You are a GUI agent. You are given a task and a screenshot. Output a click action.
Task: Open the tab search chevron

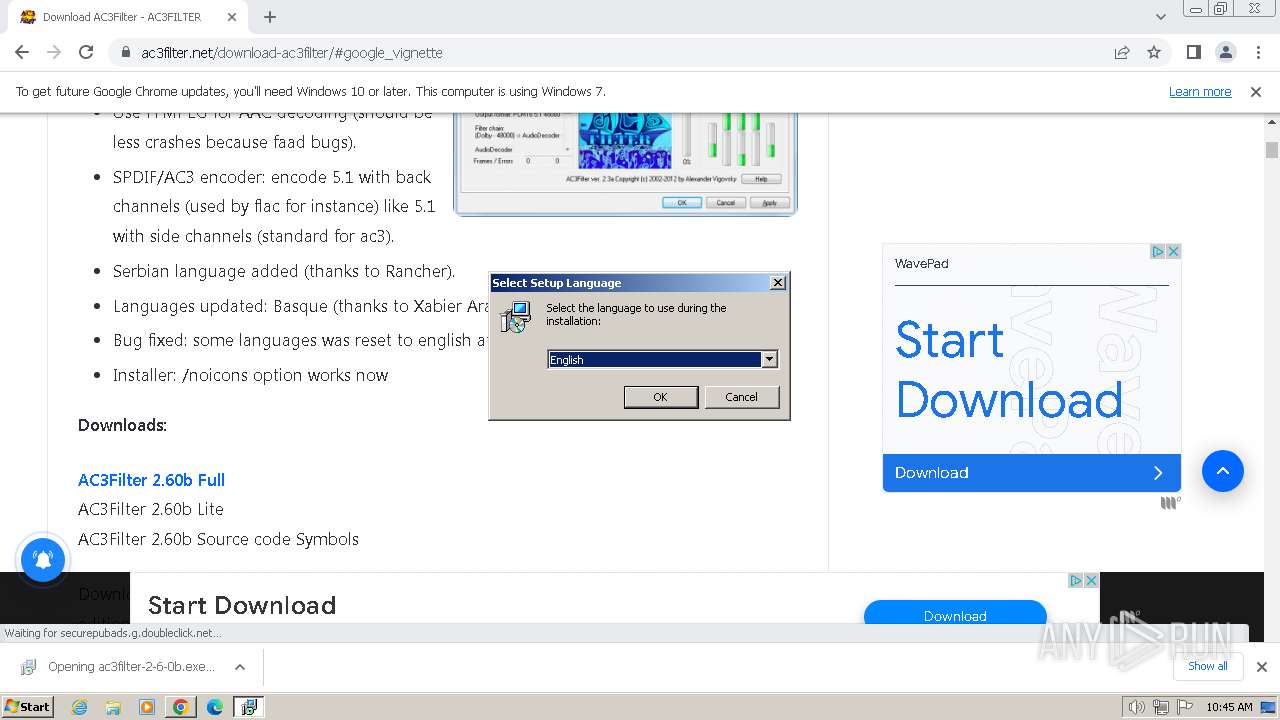click(1160, 17)
